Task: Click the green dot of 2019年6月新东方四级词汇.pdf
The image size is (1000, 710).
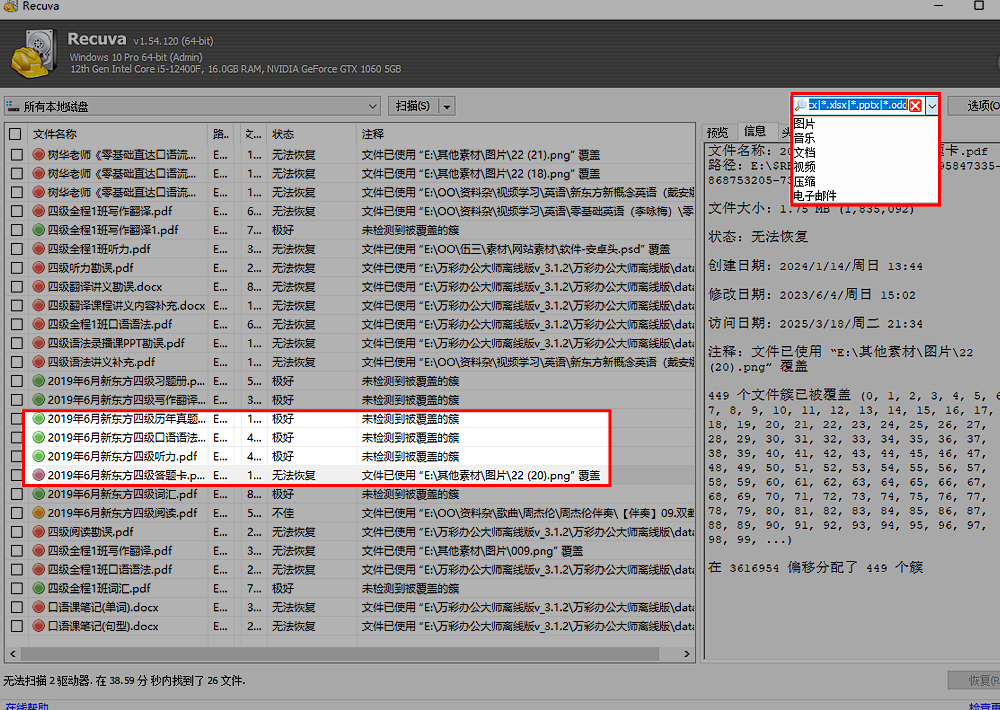Action: (x=38, y=494)
